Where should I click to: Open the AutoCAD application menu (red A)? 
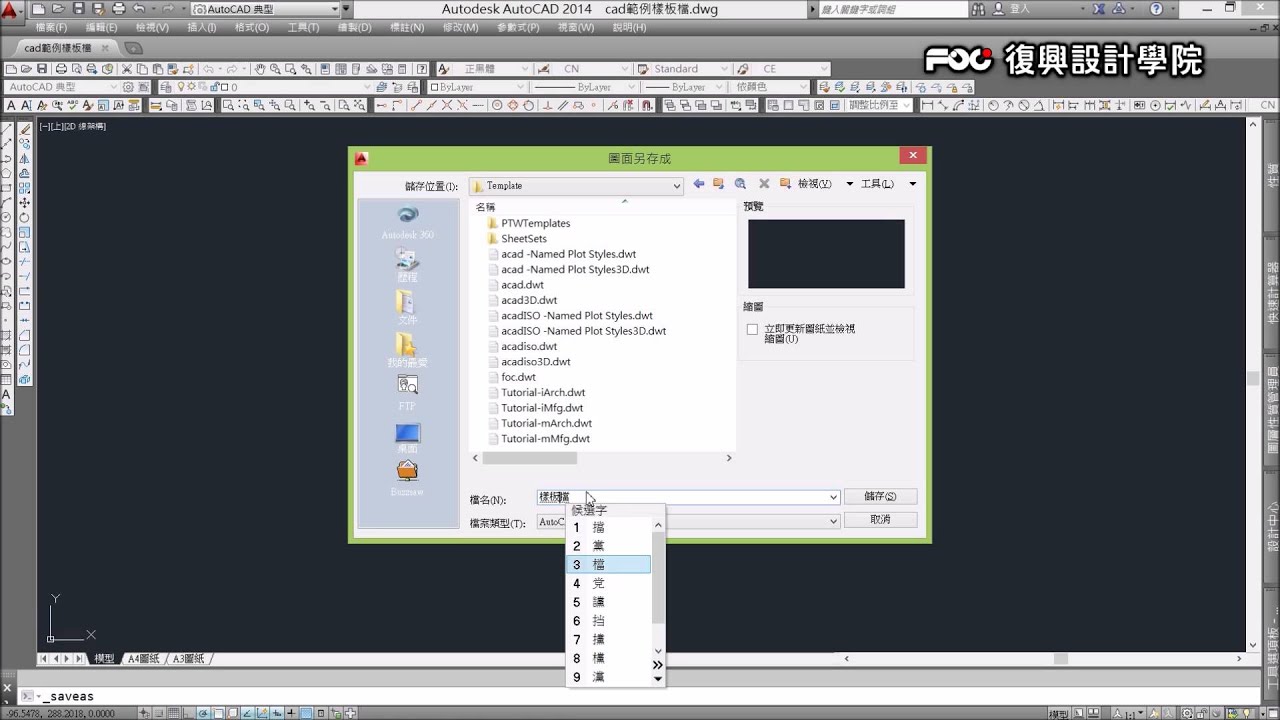point(10,11)
